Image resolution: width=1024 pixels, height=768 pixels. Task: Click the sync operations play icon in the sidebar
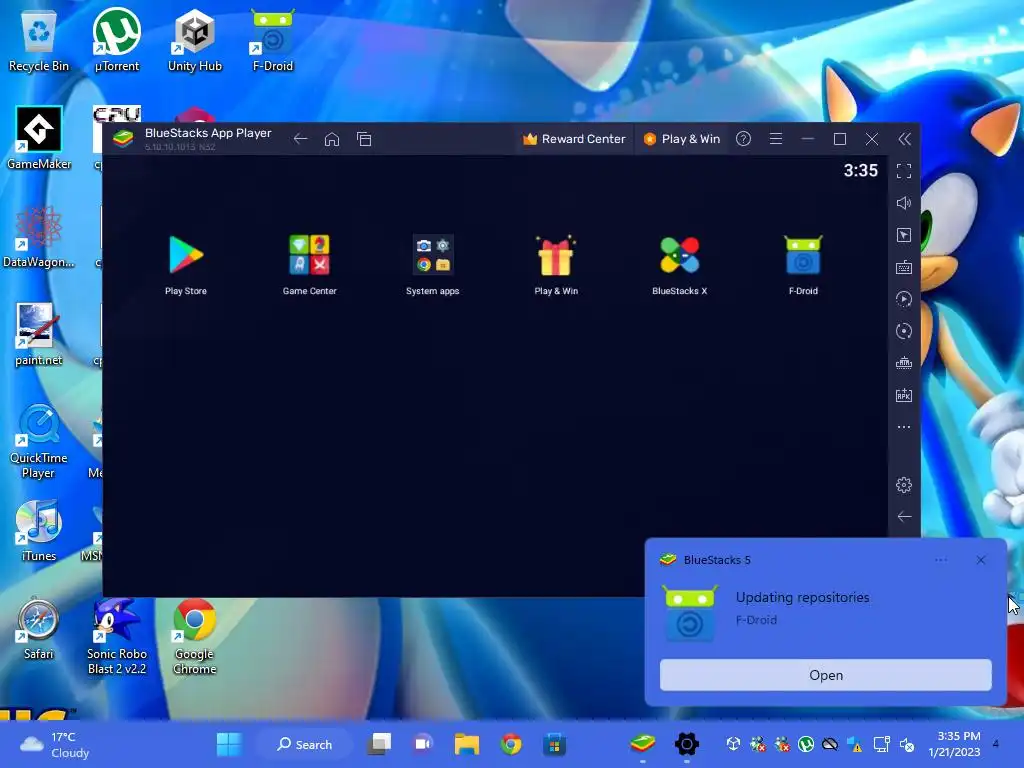(x=904, y=299)
